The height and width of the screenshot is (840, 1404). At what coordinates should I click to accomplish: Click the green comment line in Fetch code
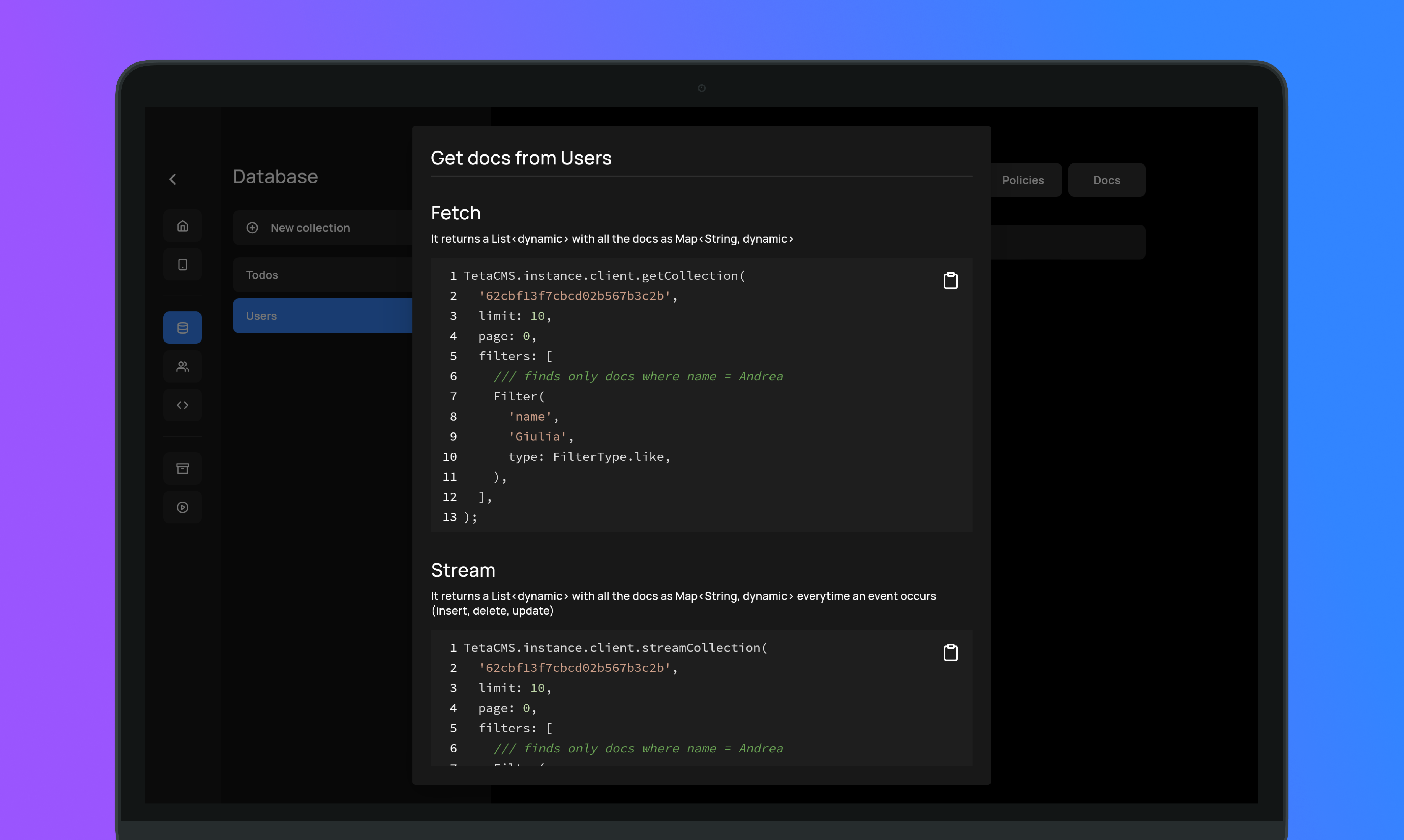pos(638,376)
